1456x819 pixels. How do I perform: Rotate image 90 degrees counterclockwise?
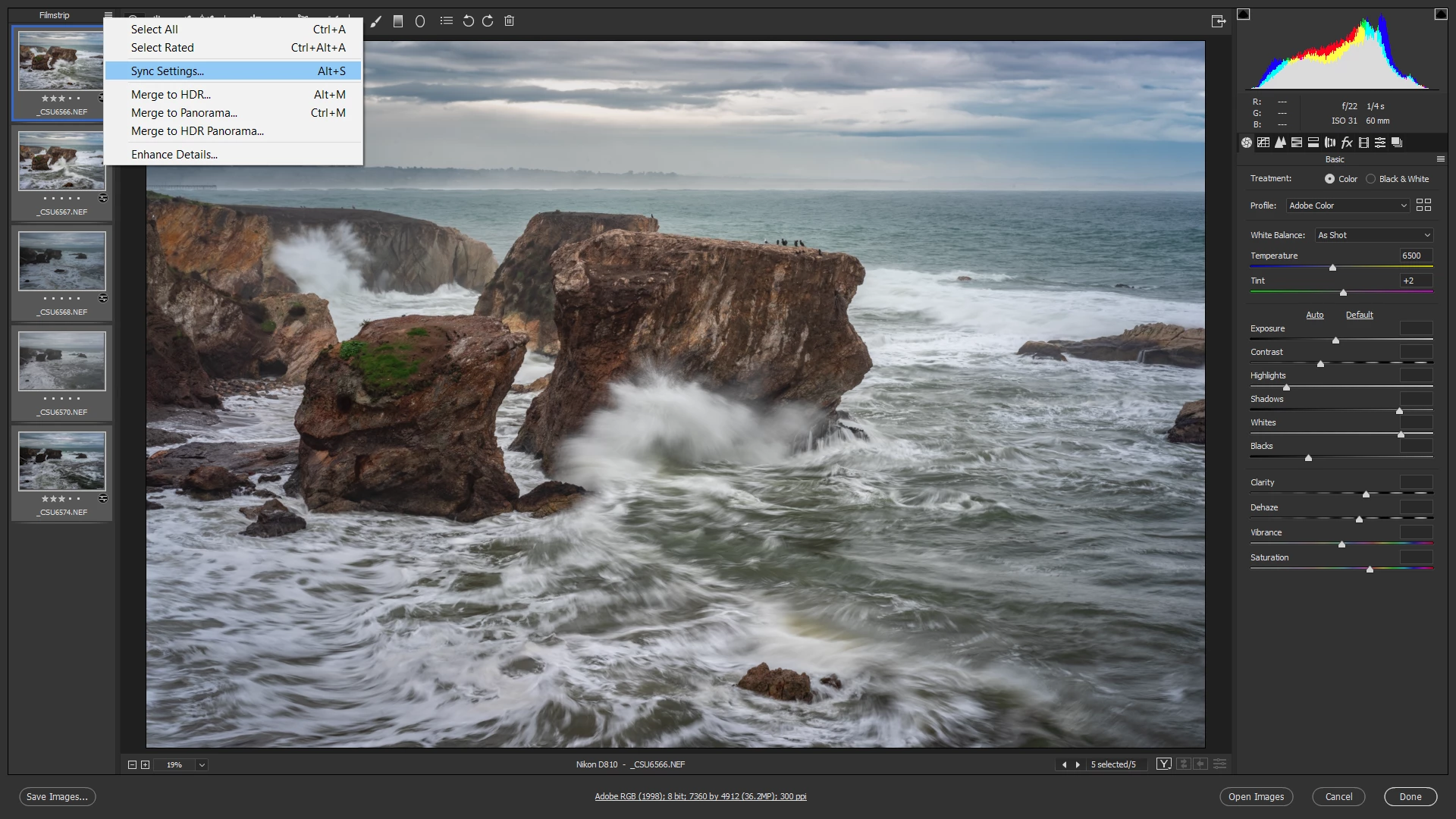468,21
